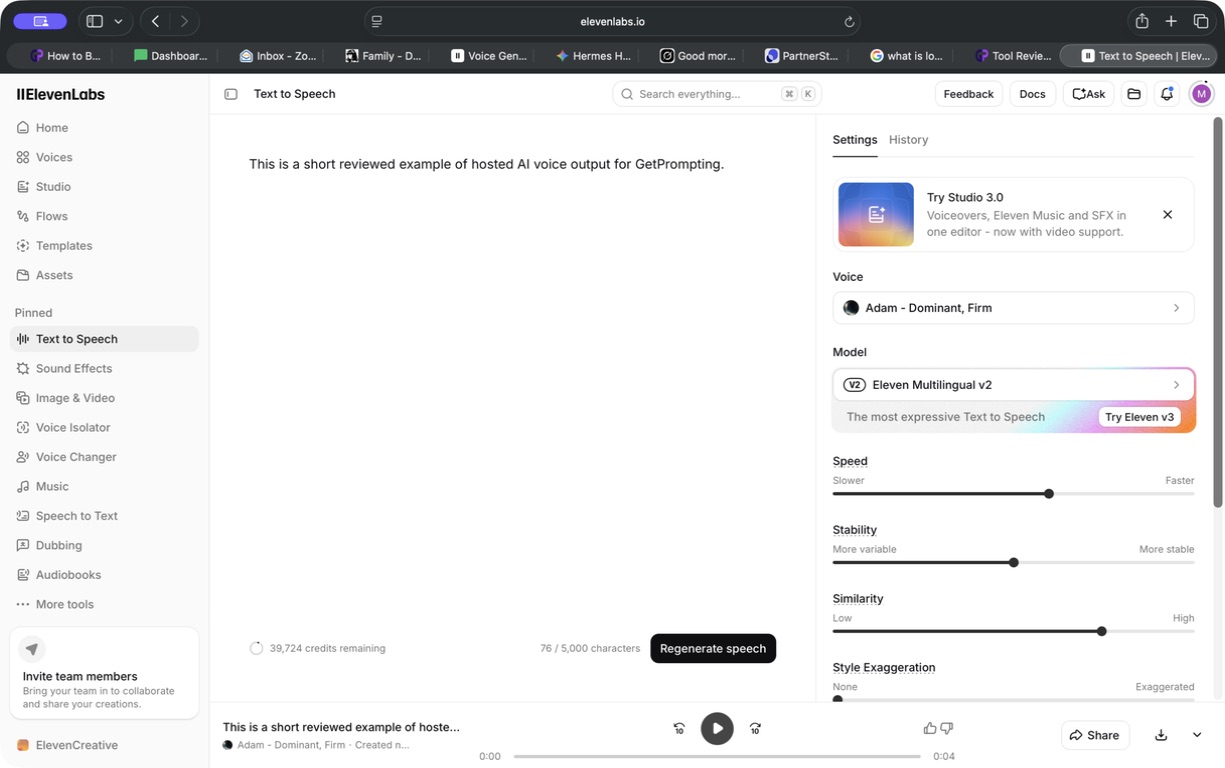Play the generated audio
Screen dimensions: 1225x768
point(717,729)
